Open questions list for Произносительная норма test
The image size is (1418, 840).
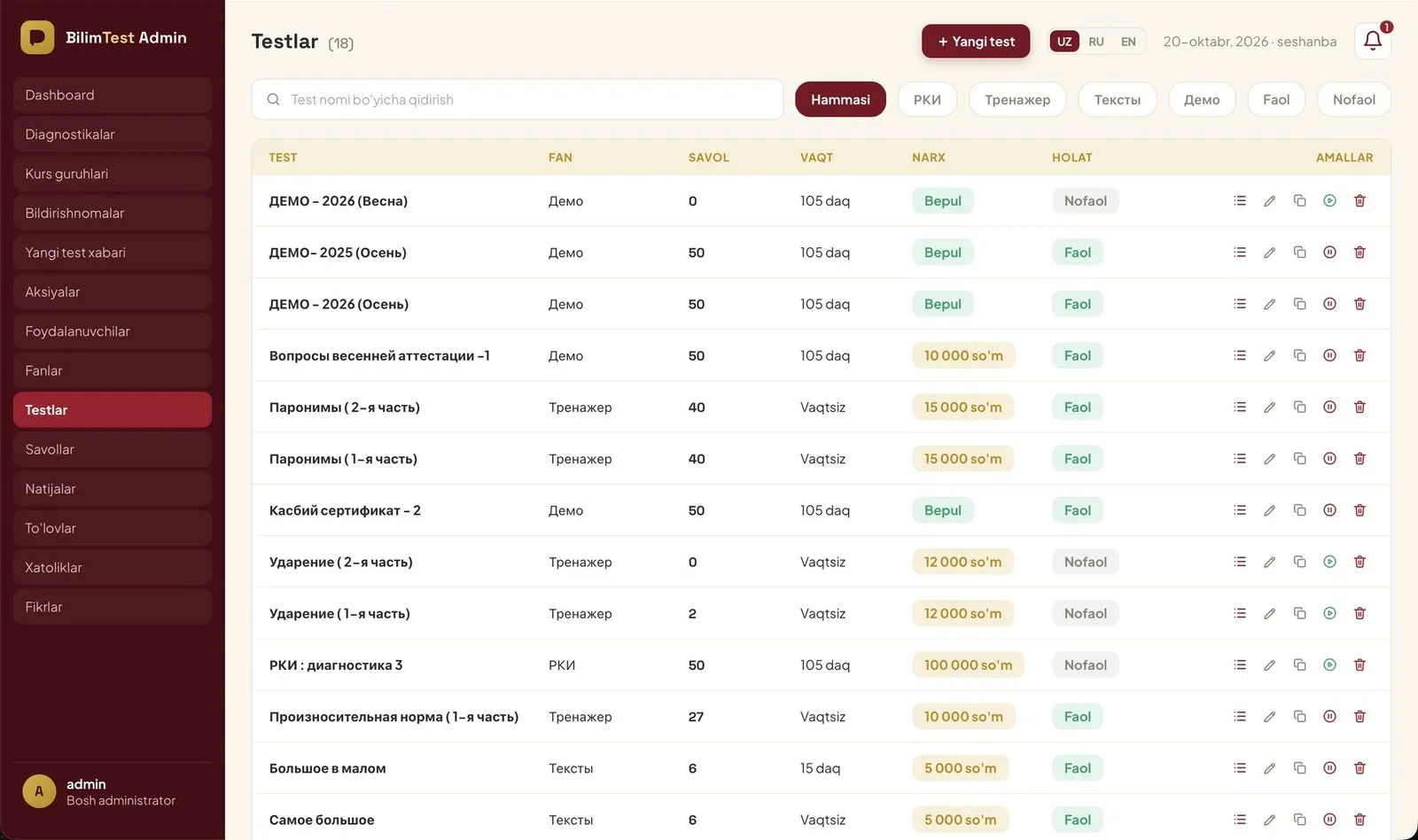click(x=1239, y=716)
